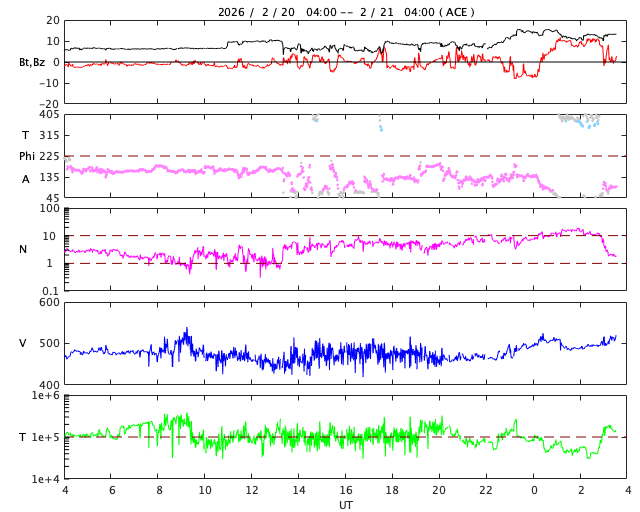Click the "0.1" tick label on density panel
Viewport: 640px width, 512px height.
click(x=50, y=291)
